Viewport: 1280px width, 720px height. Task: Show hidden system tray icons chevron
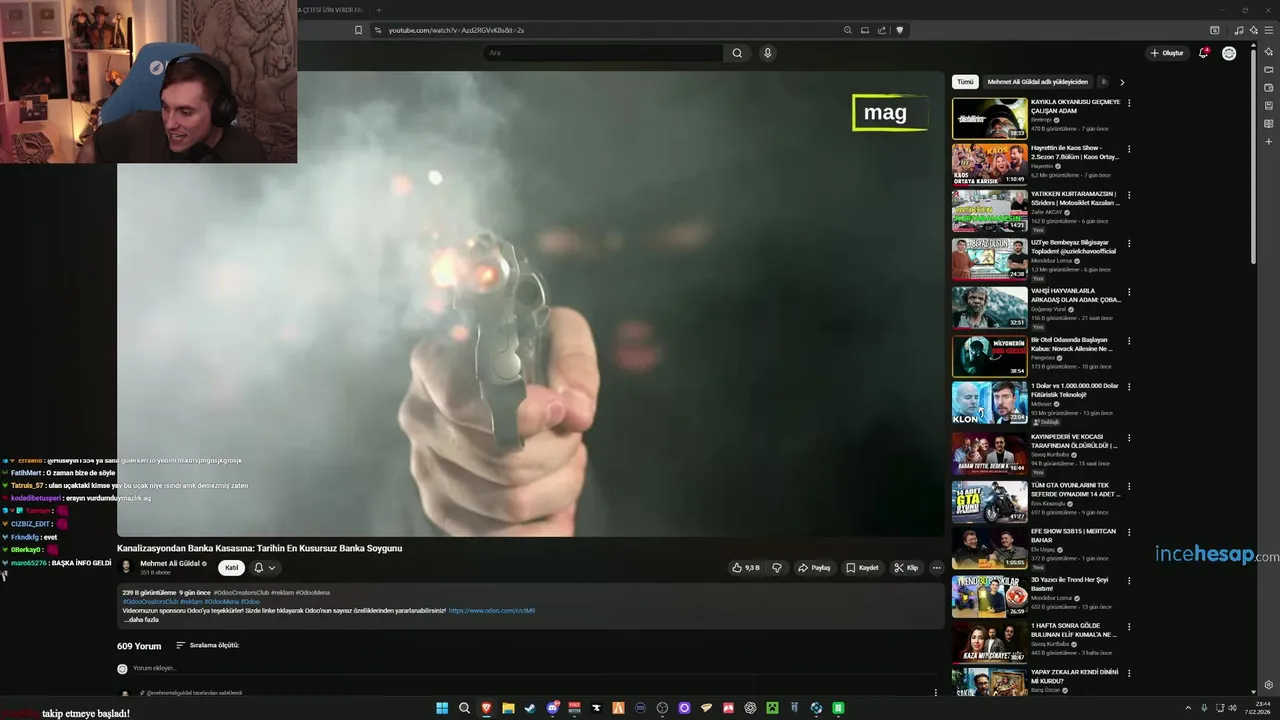pos(1188,708)
